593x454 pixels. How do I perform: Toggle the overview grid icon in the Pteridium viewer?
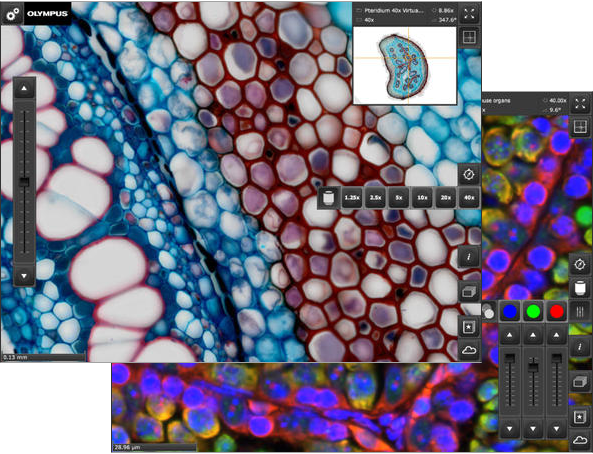[x=469, y=37]
